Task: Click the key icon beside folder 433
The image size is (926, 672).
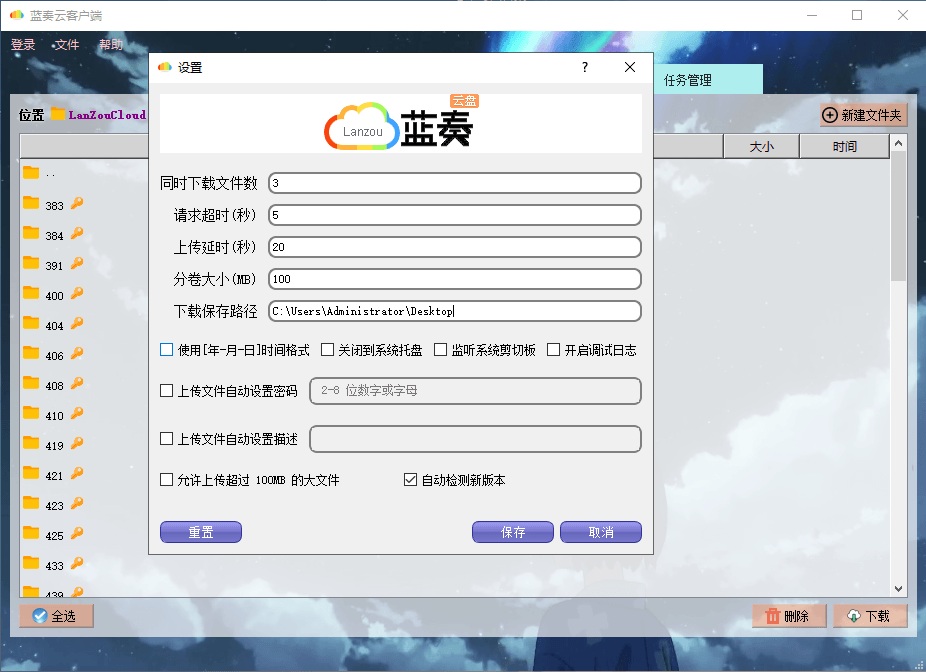Action: 77,563
